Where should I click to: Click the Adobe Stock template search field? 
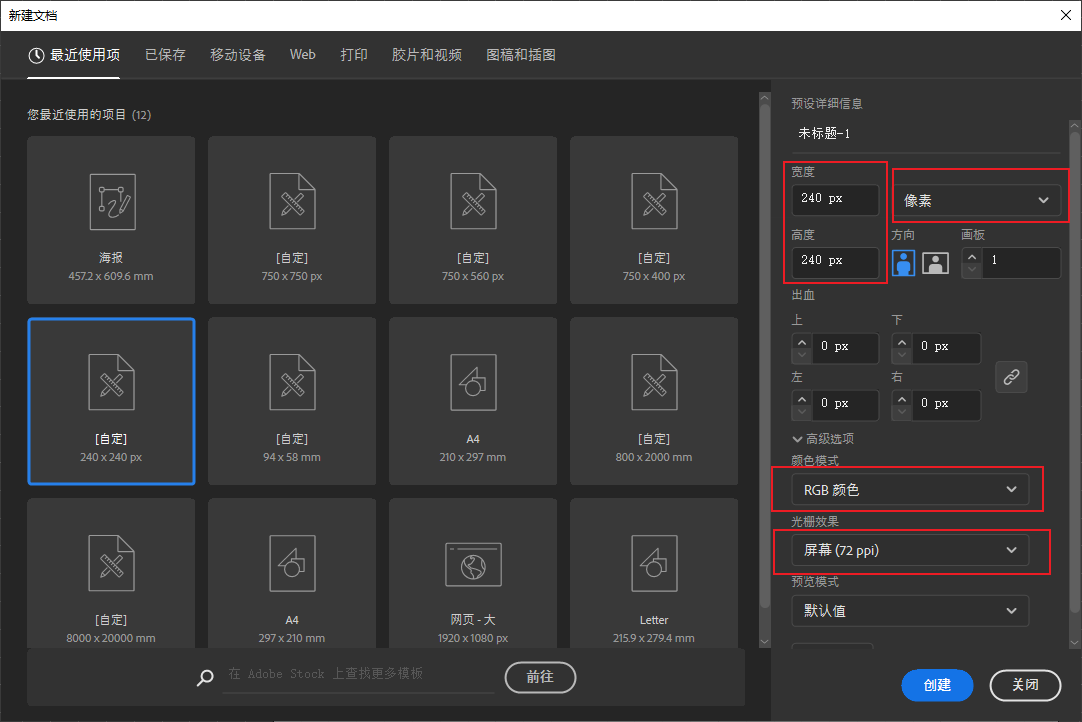[x=360, y=674]
